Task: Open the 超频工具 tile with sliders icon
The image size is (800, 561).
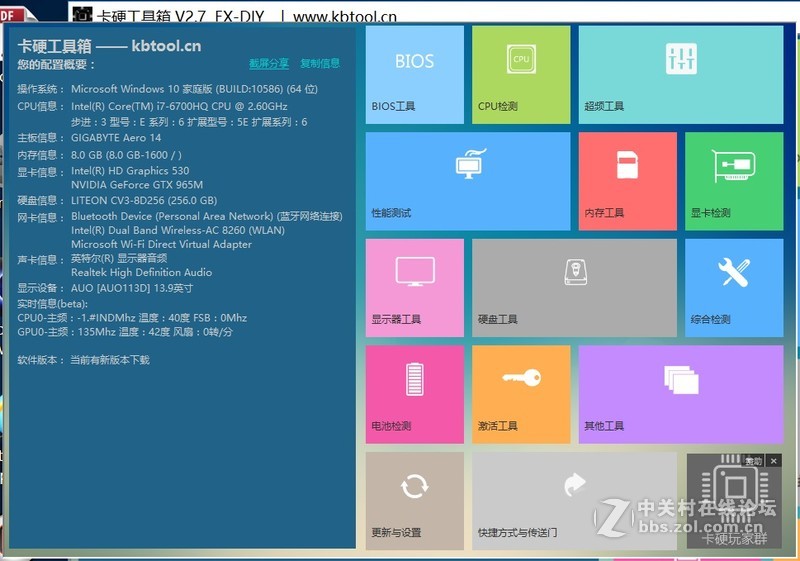Action: pos(681,74)
